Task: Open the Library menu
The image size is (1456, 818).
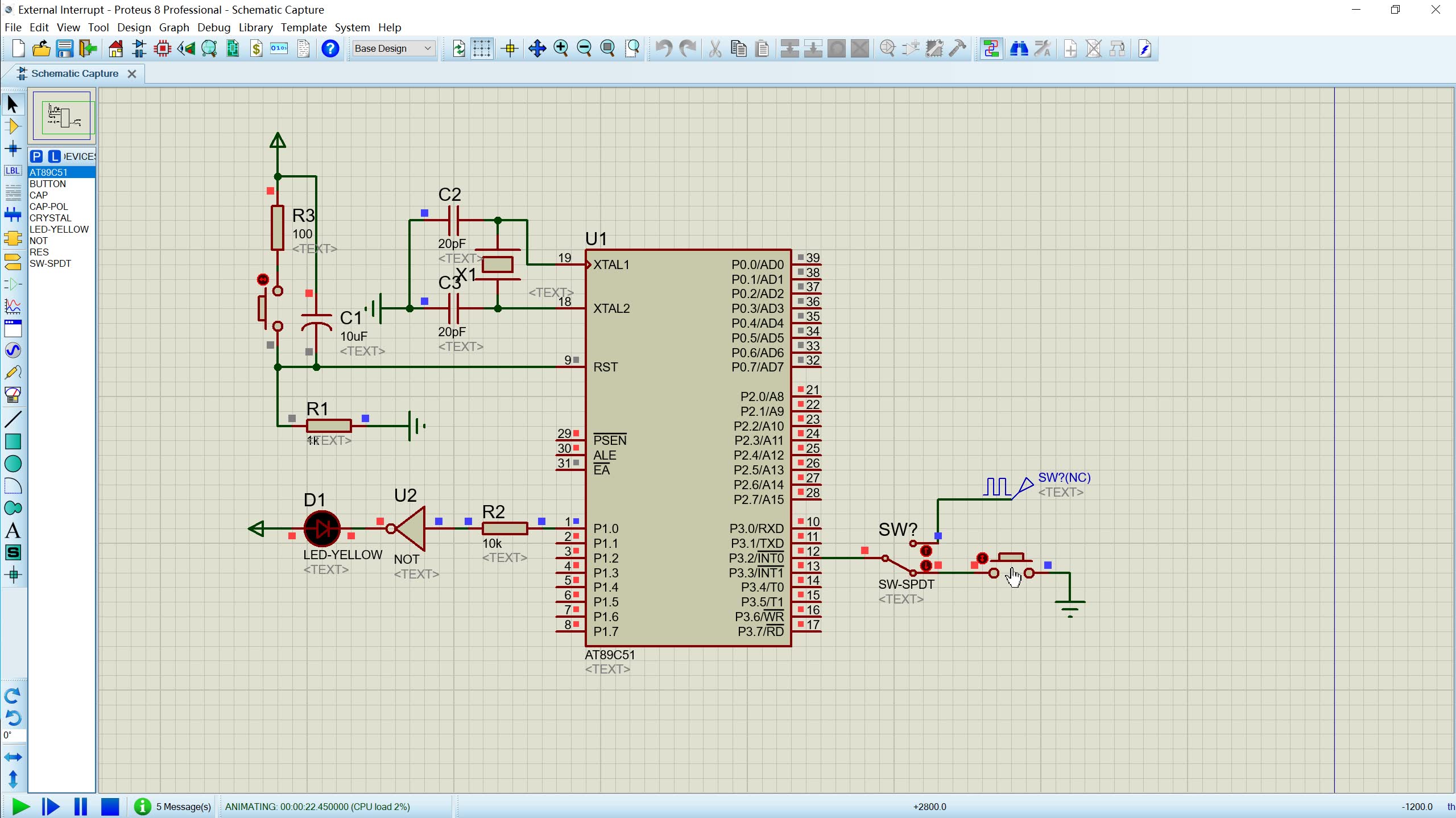Action: [x=255, y=27]
